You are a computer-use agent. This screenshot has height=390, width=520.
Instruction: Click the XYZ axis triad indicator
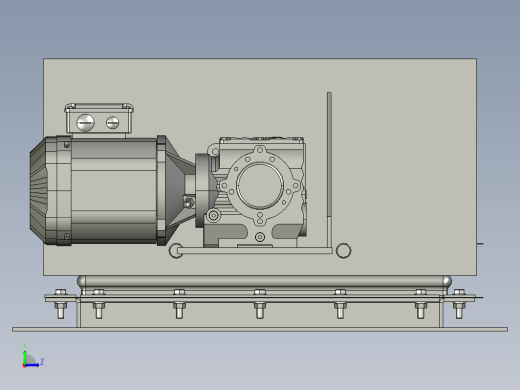click(32, 356)
